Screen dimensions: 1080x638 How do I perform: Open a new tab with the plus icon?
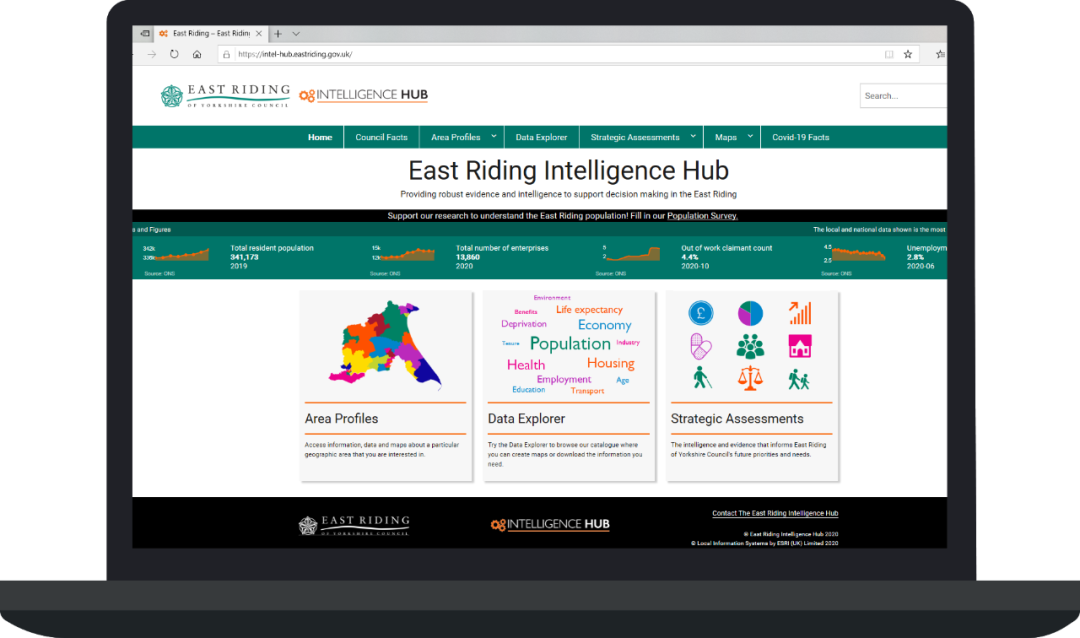[x=278, y=33]
